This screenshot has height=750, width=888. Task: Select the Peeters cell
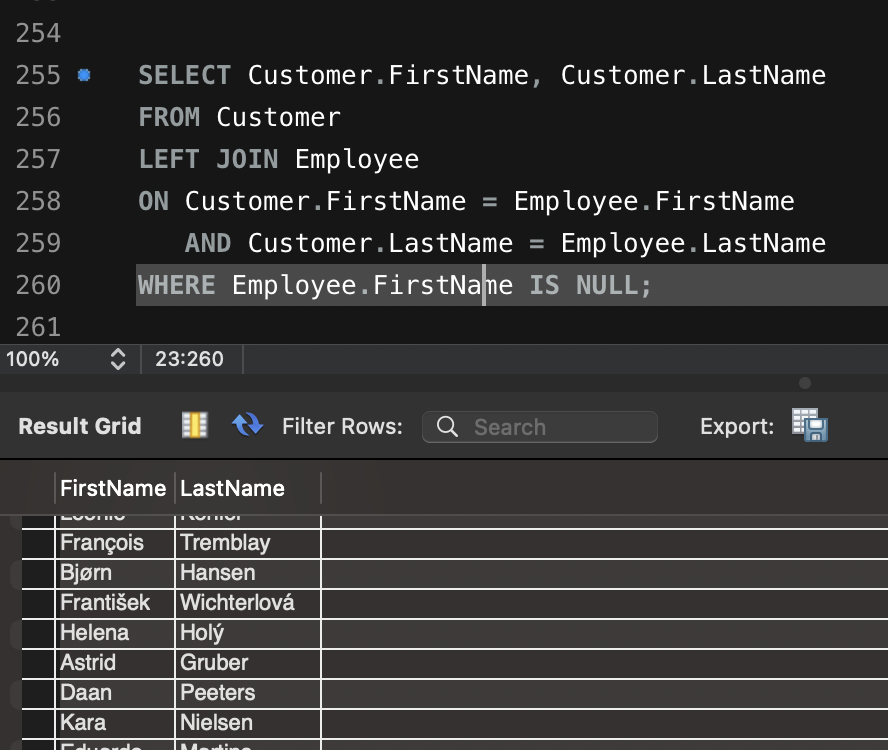coord(248,693)
